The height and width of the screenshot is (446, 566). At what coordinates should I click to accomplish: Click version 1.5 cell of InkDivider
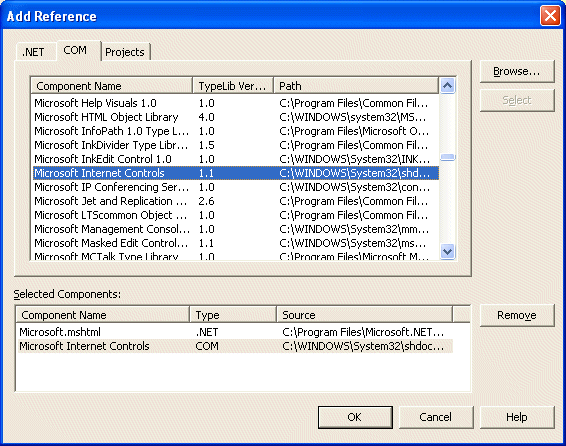[x=206, y=145]
